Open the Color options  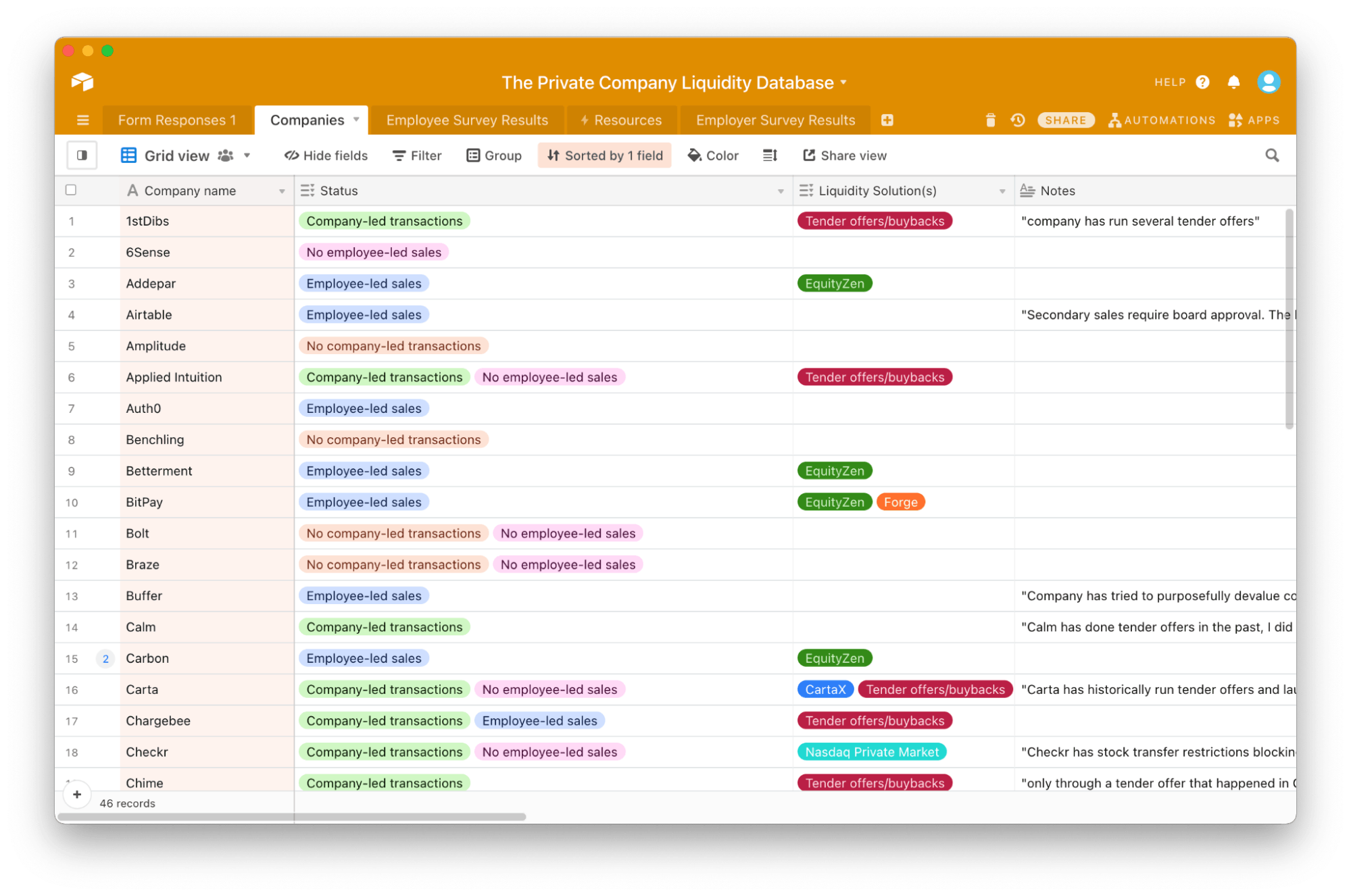tap(712, 155)
